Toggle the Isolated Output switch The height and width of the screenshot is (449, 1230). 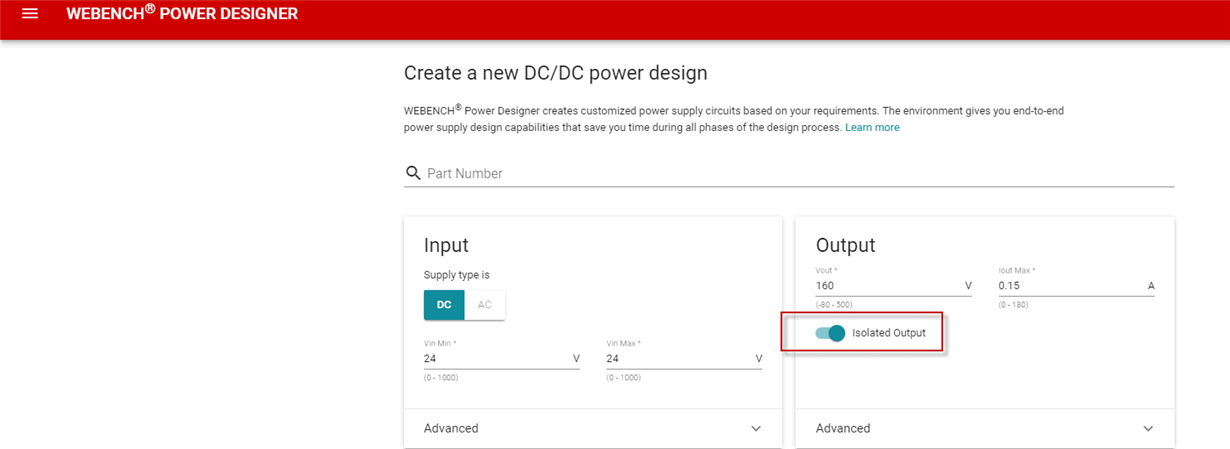830,333
